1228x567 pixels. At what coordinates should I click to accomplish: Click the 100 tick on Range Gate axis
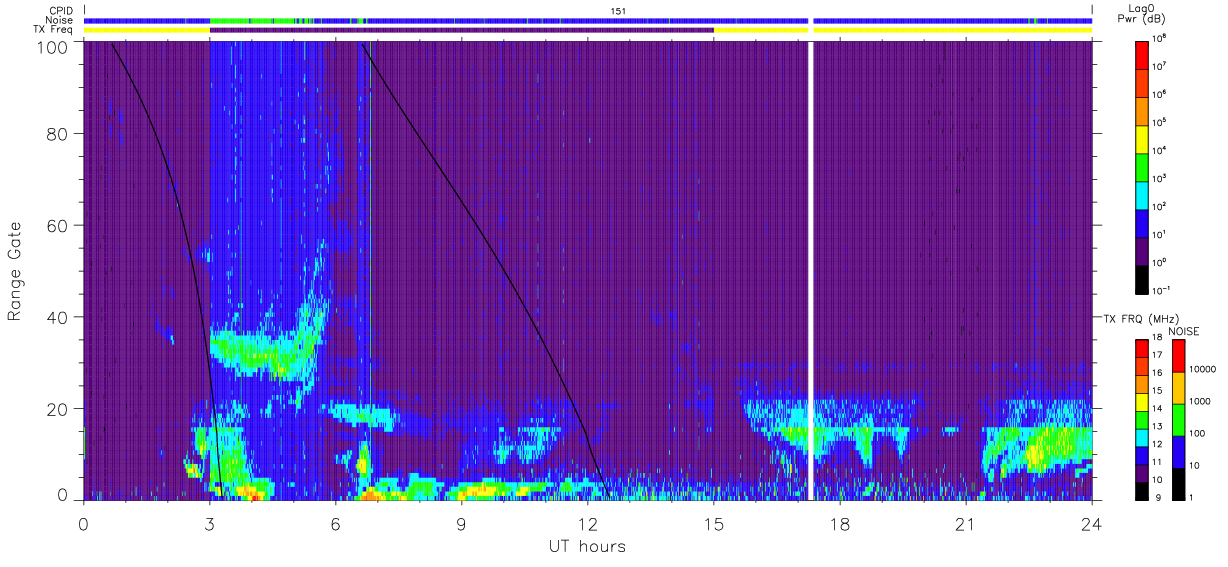(x=51, y=47)
